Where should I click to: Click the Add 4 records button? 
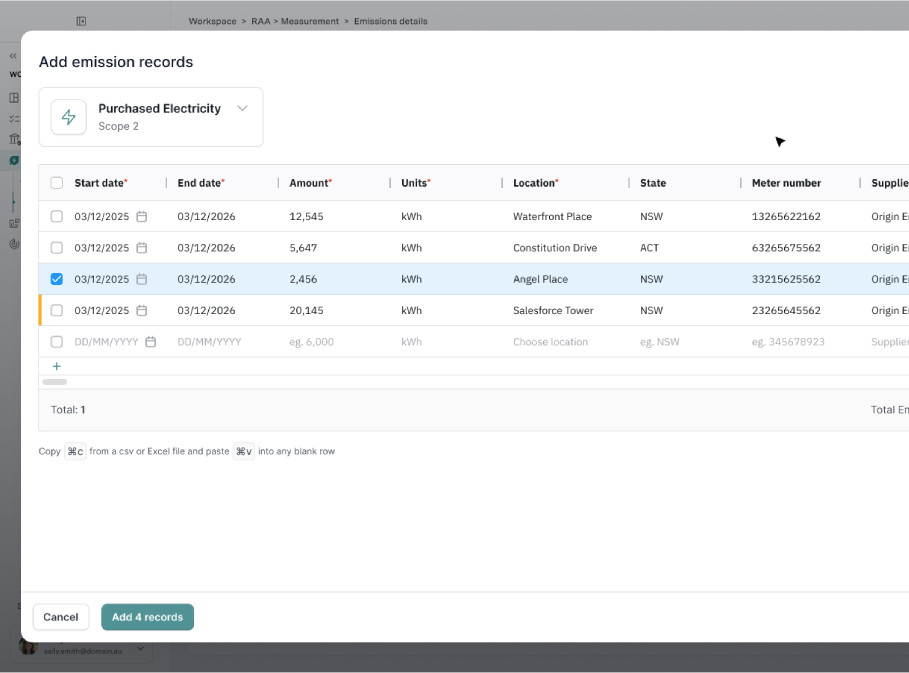coord(147,617)
